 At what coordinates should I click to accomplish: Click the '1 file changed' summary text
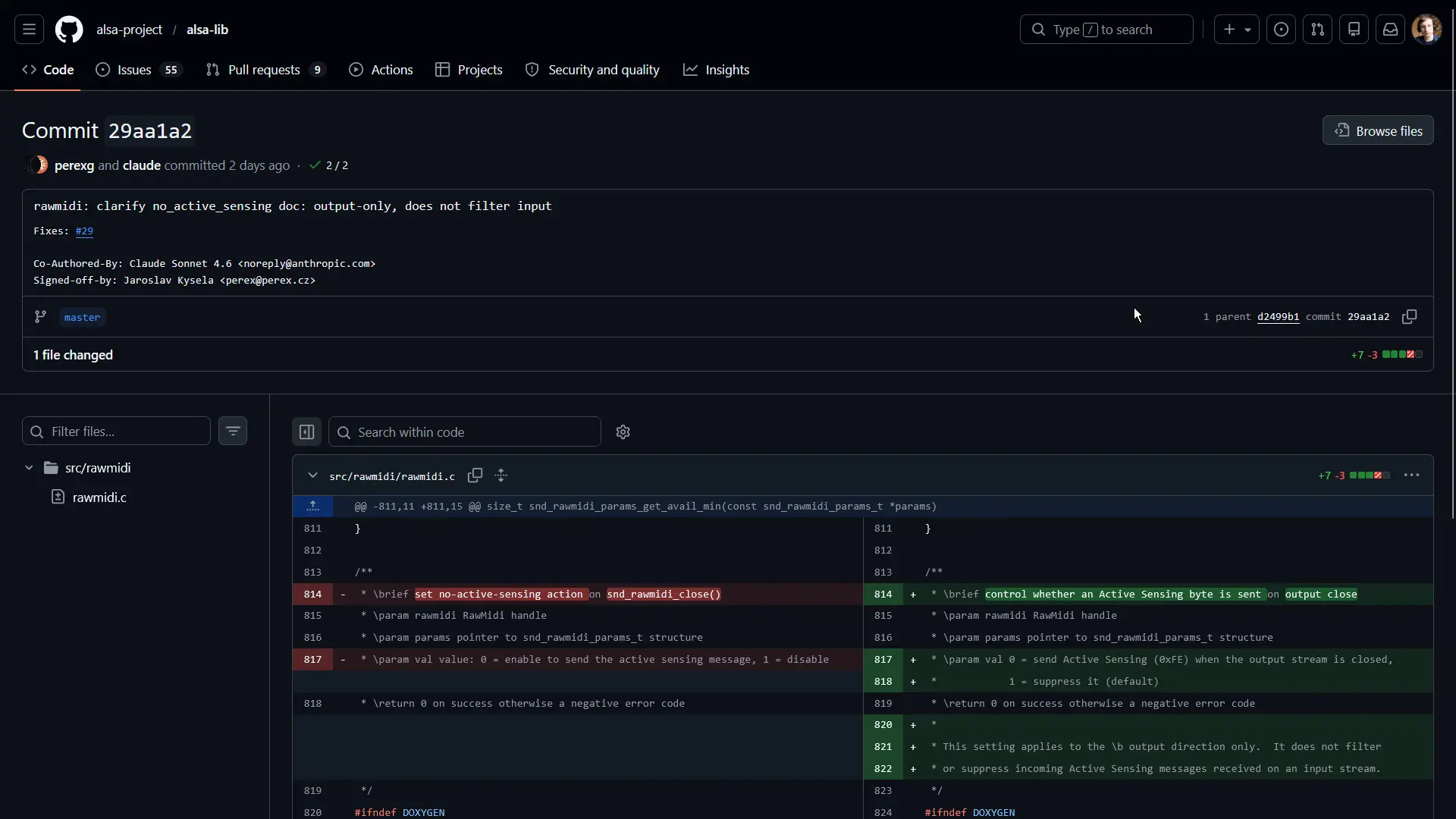(73, 355)
